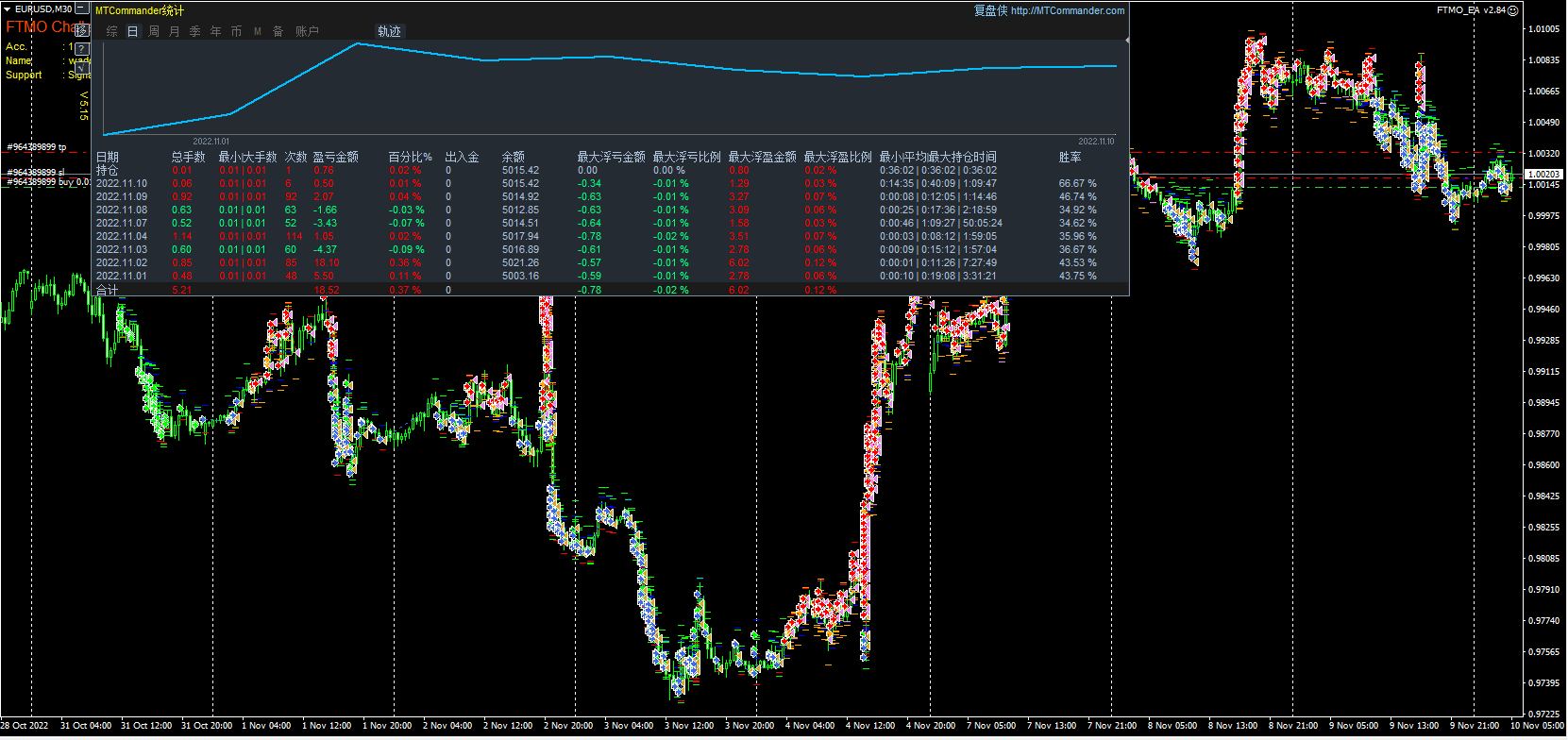The height and width of the screenshot is (740, 1568).
Task: Select the 综 (summary) tab
Action: 111,31
